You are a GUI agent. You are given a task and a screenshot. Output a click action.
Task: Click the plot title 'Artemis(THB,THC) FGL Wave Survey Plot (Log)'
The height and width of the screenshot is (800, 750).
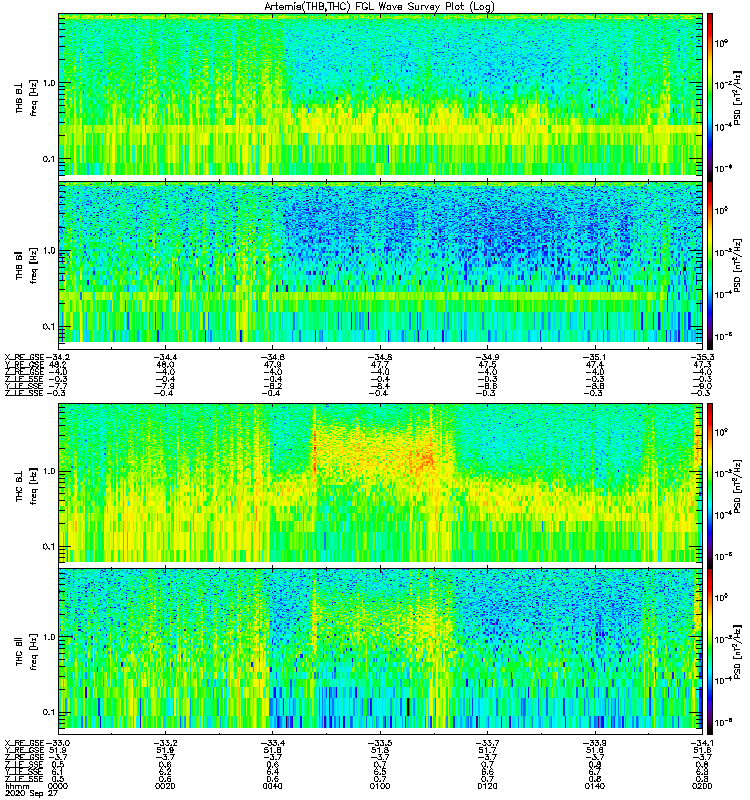[379, 7]
